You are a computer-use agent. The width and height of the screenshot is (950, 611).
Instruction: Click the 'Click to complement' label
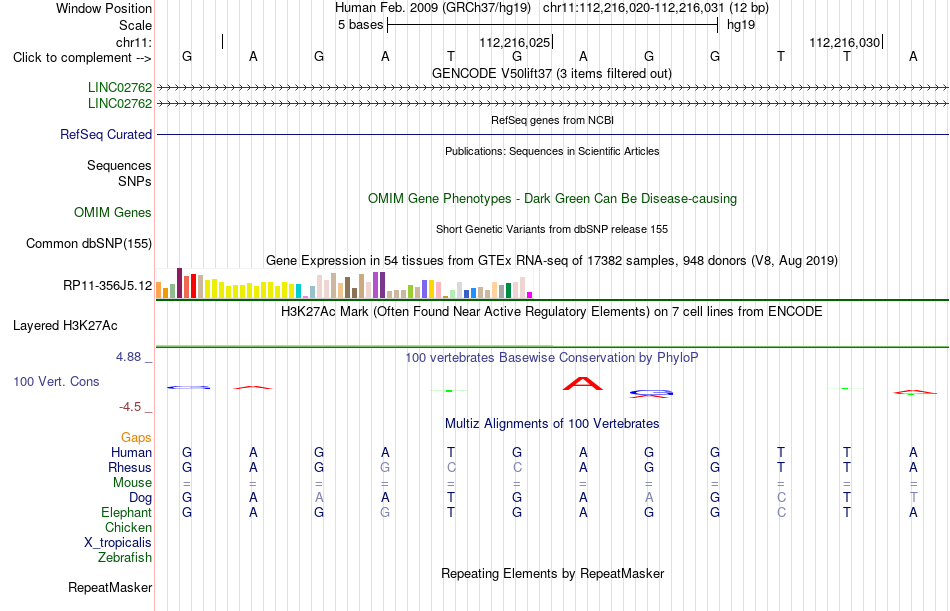point(82,58)
